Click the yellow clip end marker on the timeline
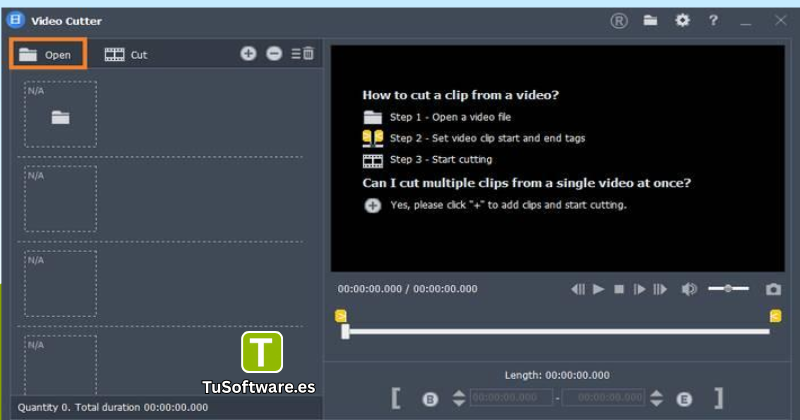800x420 pixels. click(775, 316)
